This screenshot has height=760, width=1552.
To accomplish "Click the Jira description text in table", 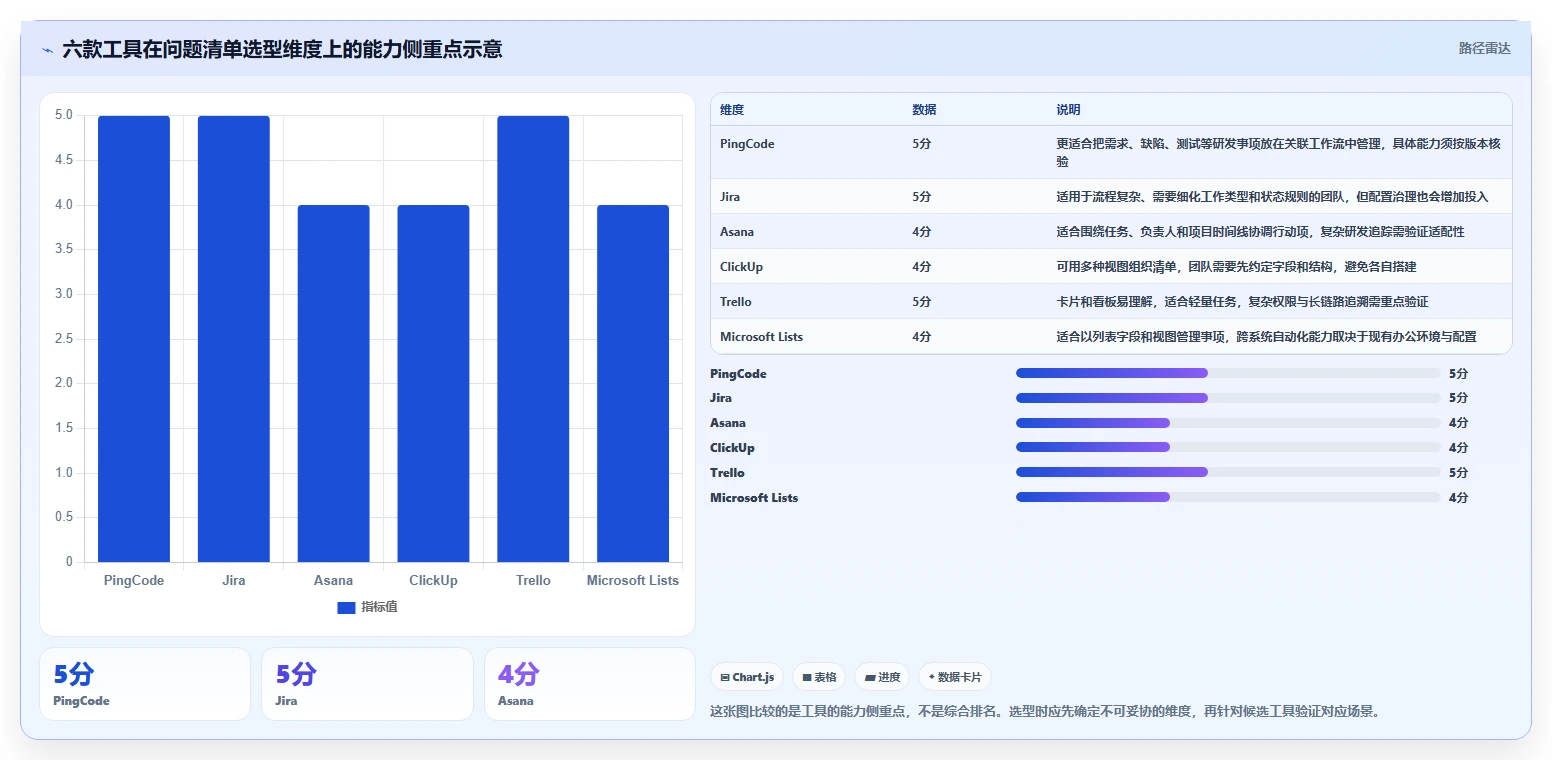I will coord(1272,197).
